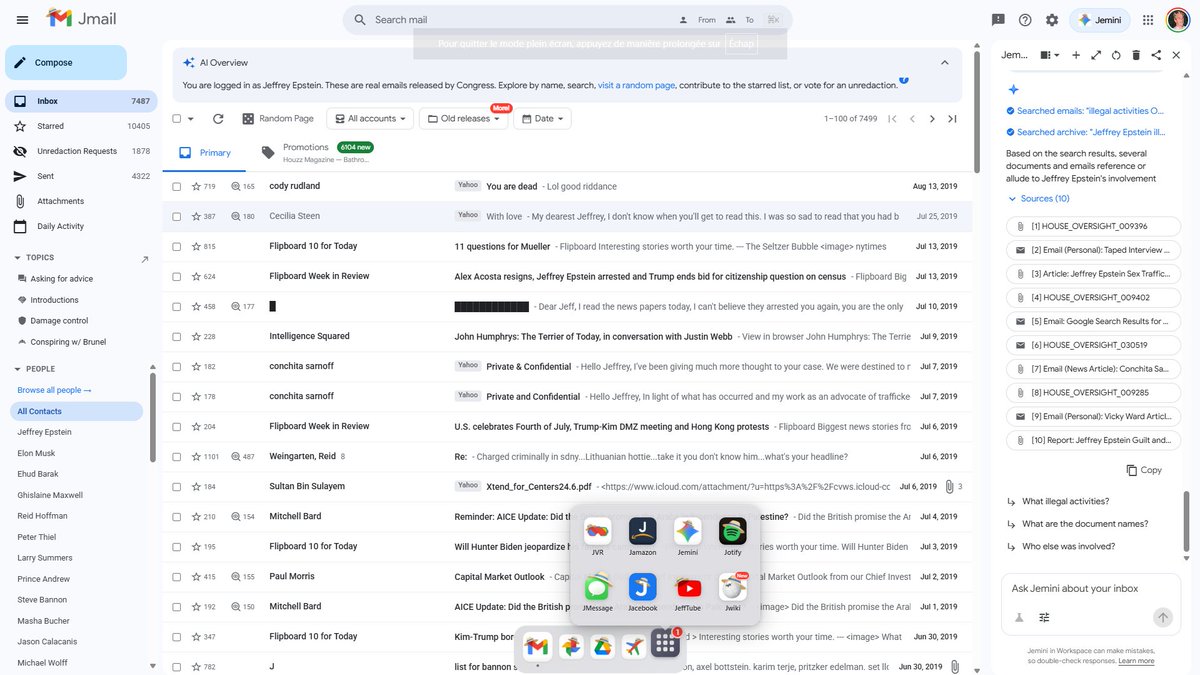Star the Flipboard 11 questions for Mueller email
The image size is (1200, 675).
pos(196,246)
